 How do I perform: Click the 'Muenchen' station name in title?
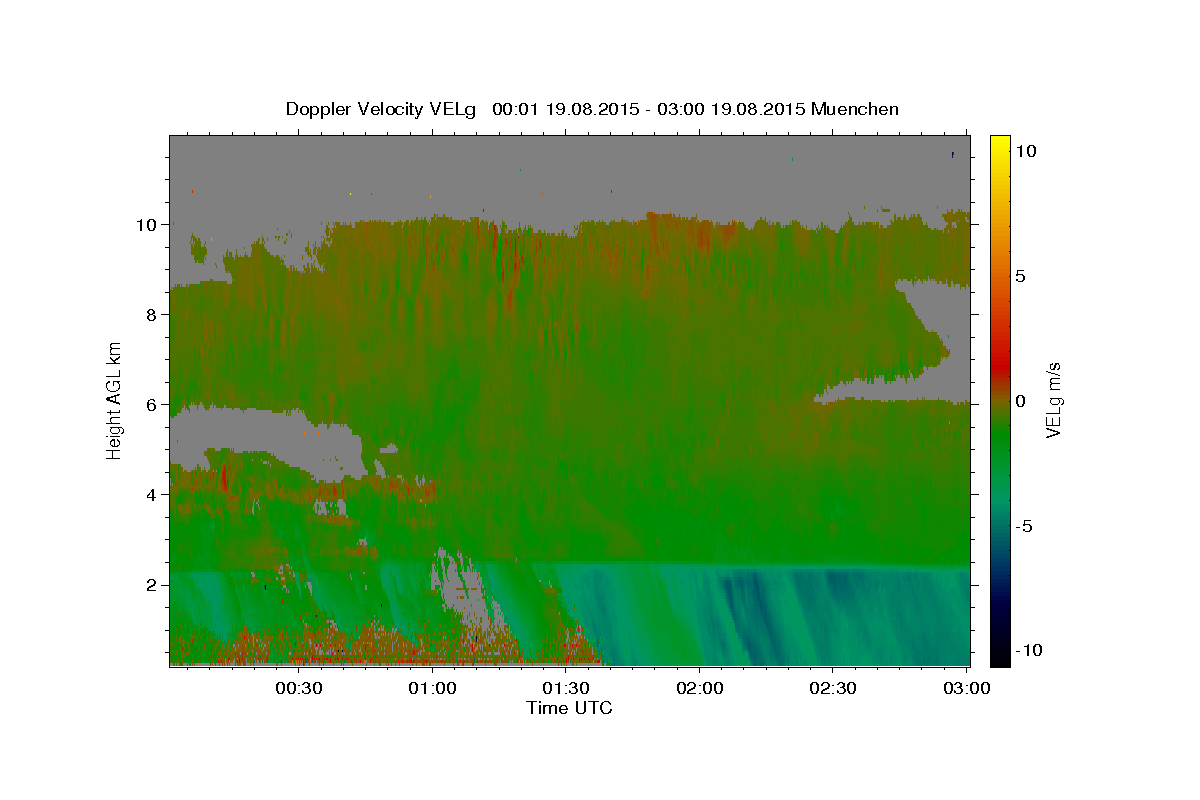pos(855,109)
